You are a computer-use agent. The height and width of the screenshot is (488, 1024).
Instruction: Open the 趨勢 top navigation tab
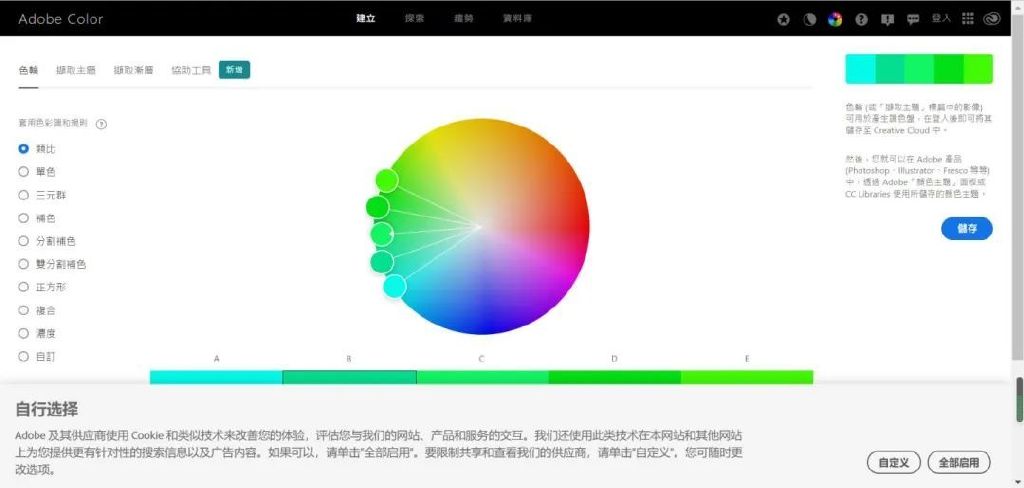coord(464,18)
